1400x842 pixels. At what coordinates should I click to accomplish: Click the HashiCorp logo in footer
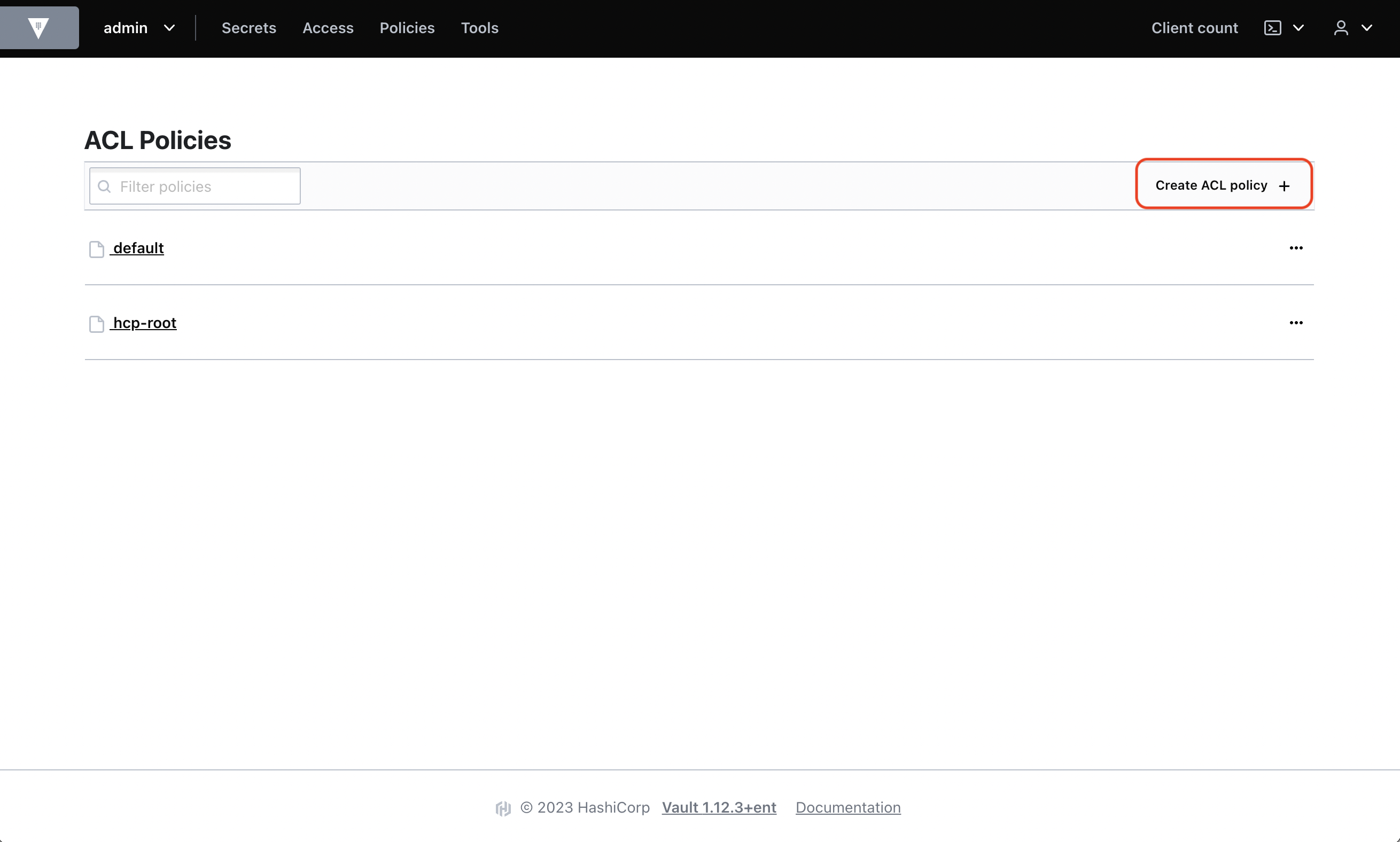click(x=503, y=808)
